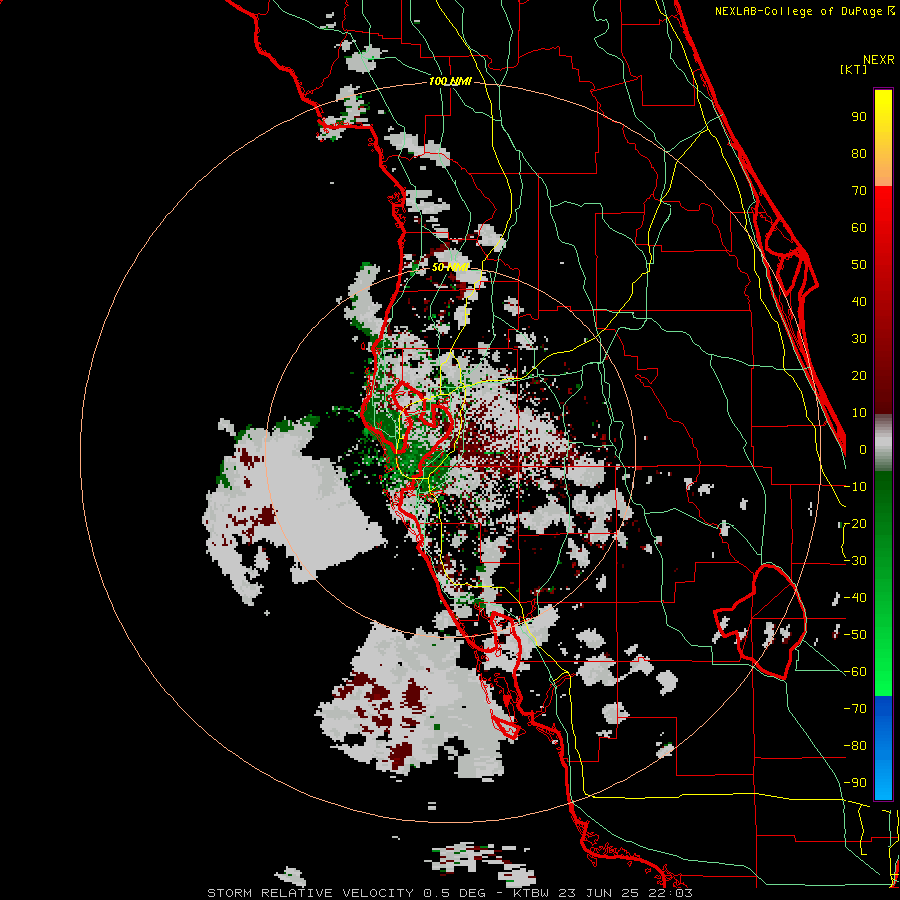
Task: Click the 100 NMI range ring label
Action: coord(450,82)
